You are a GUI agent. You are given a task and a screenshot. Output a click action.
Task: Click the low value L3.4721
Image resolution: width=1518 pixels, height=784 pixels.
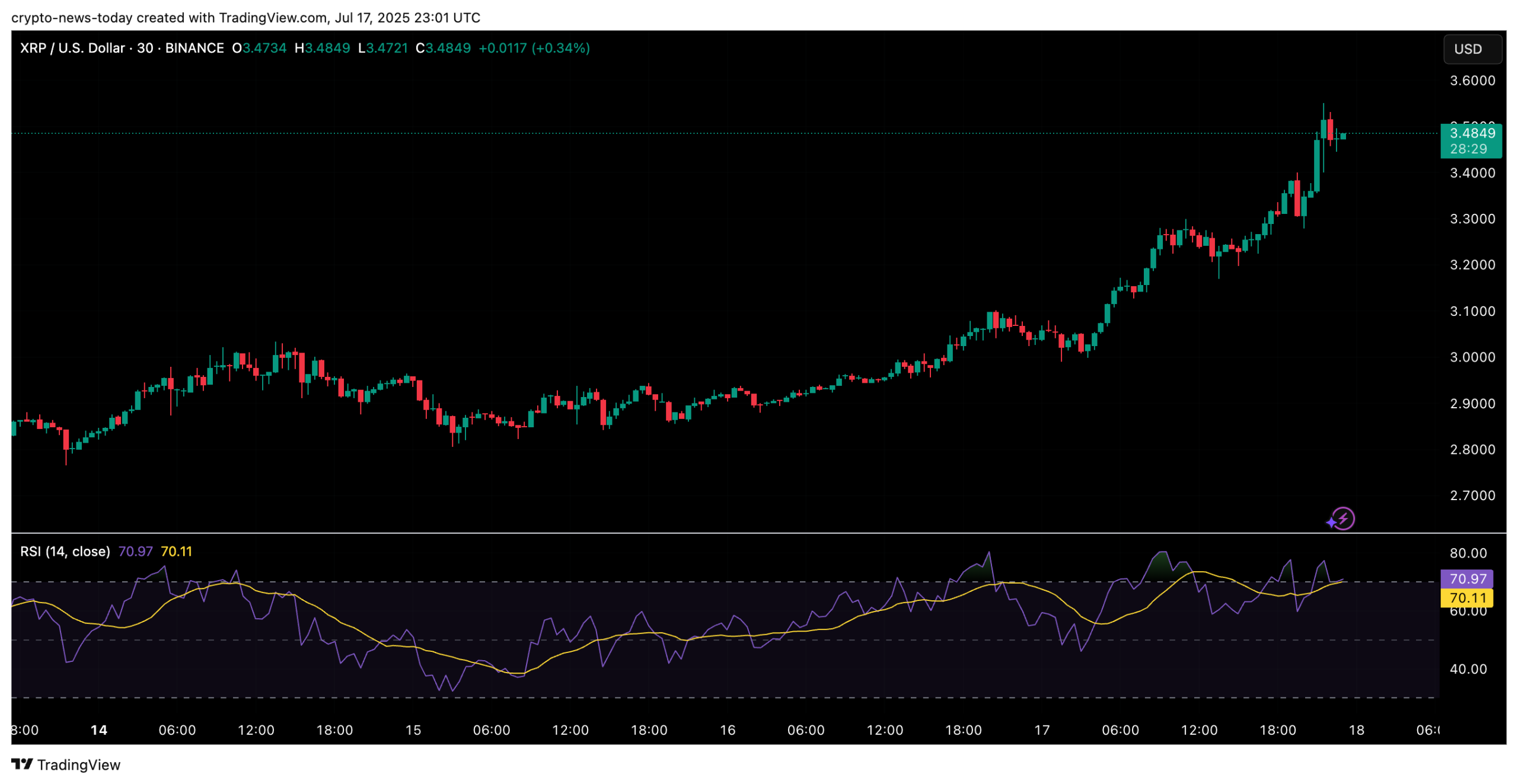pos(383,48)
